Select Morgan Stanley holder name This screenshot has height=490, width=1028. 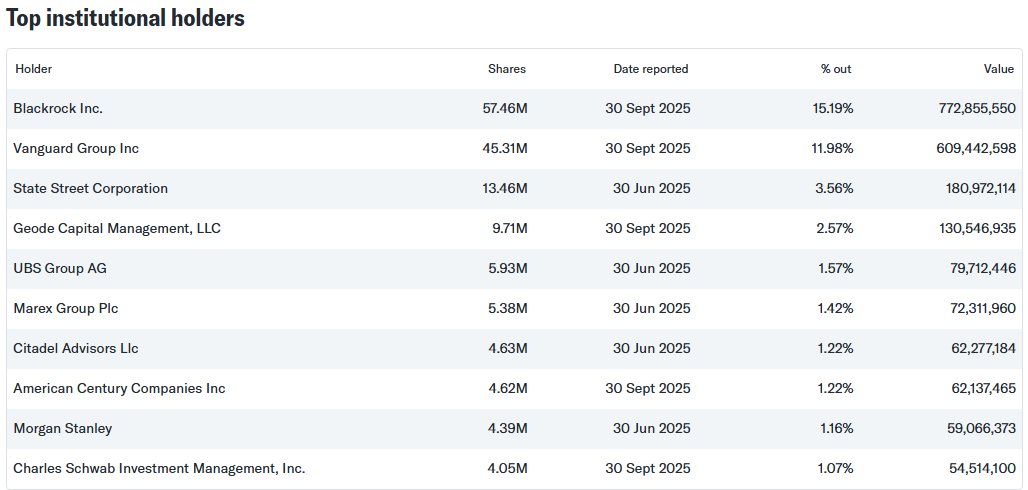[x=62, y=429]
